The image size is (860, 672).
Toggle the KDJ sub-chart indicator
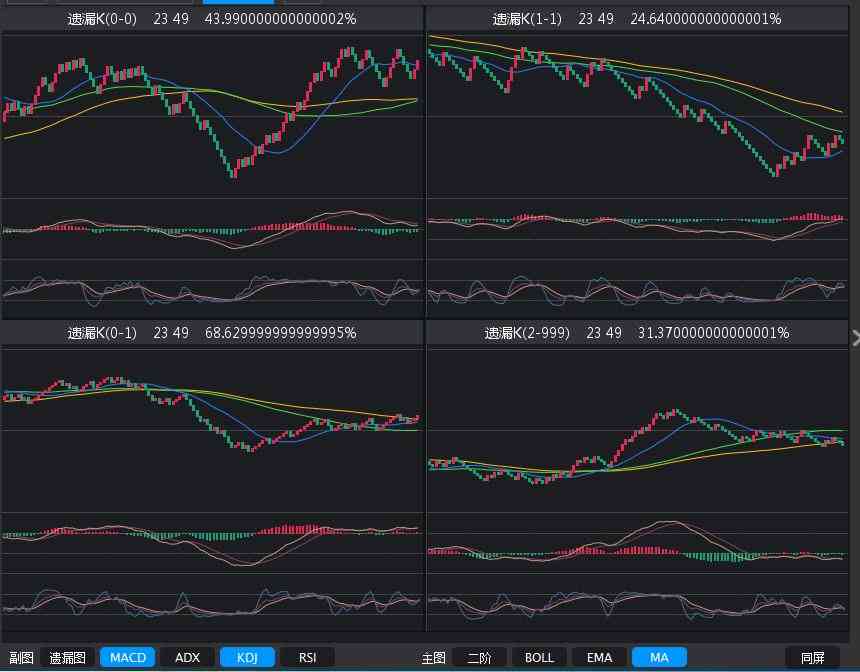247,657
